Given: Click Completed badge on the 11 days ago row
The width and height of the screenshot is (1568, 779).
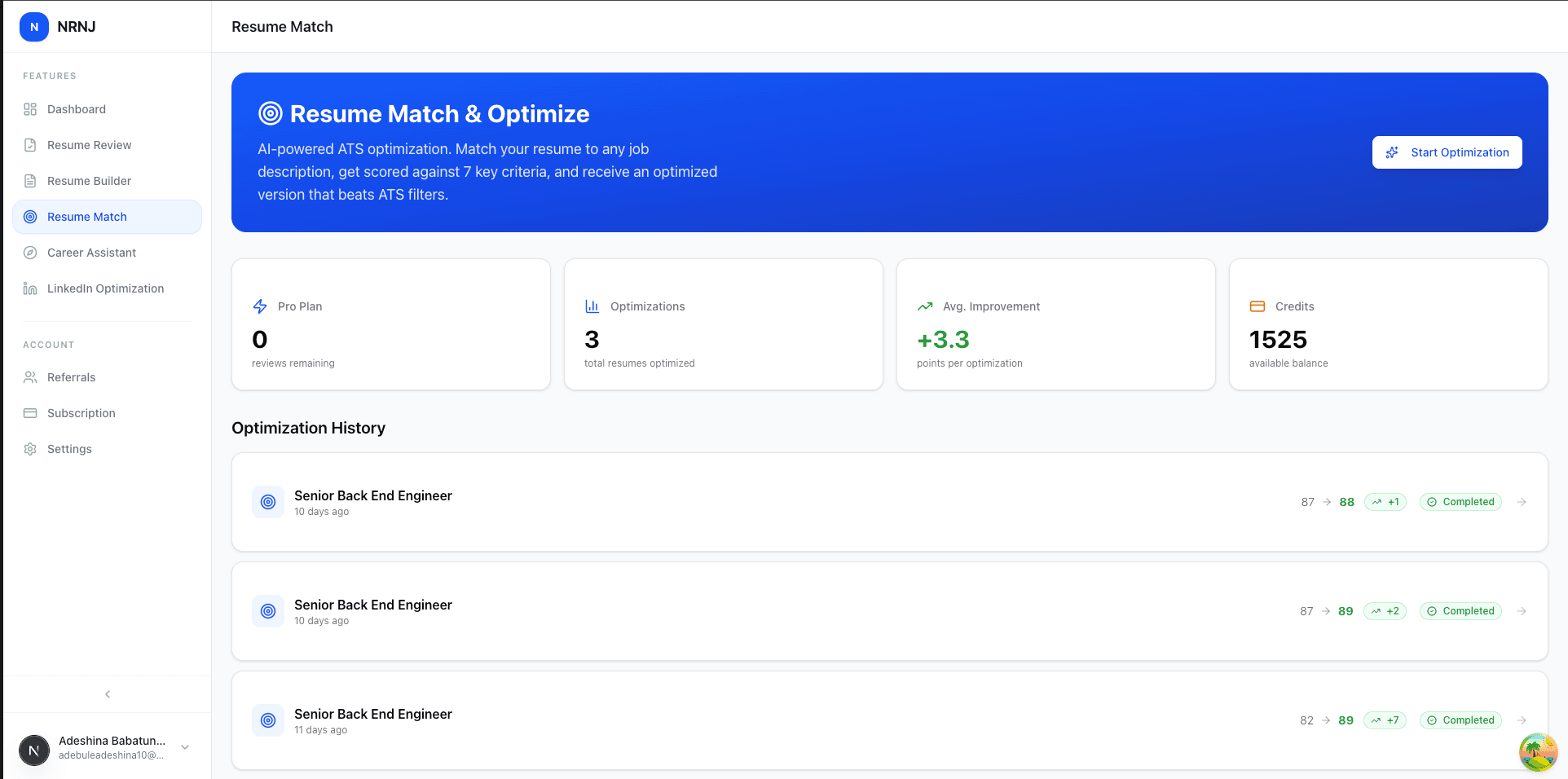Looking at the screenshot, I should click(1460, 720).
